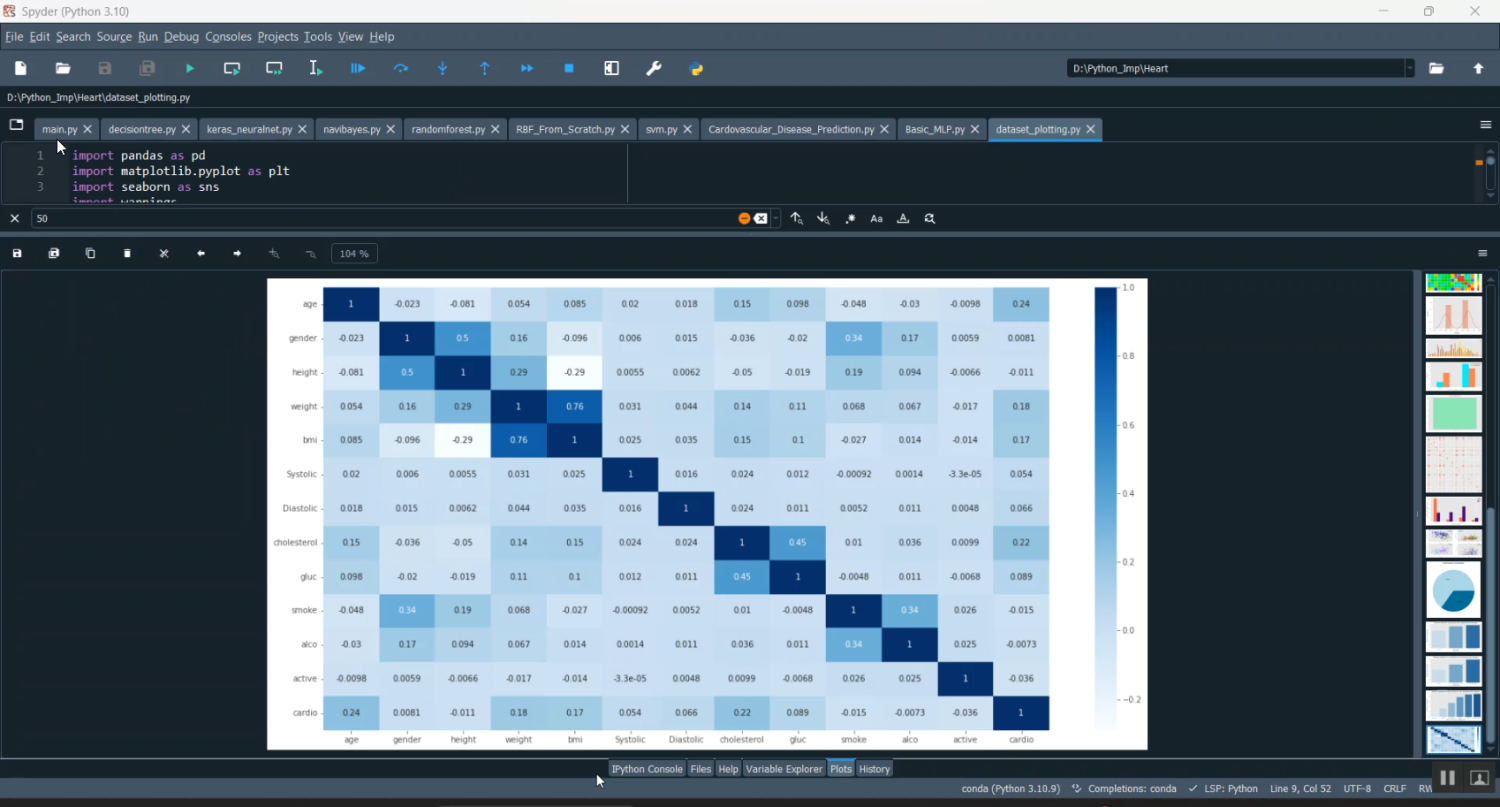
Task: Save the current plot as image
Action: click(x=17, y=254)
